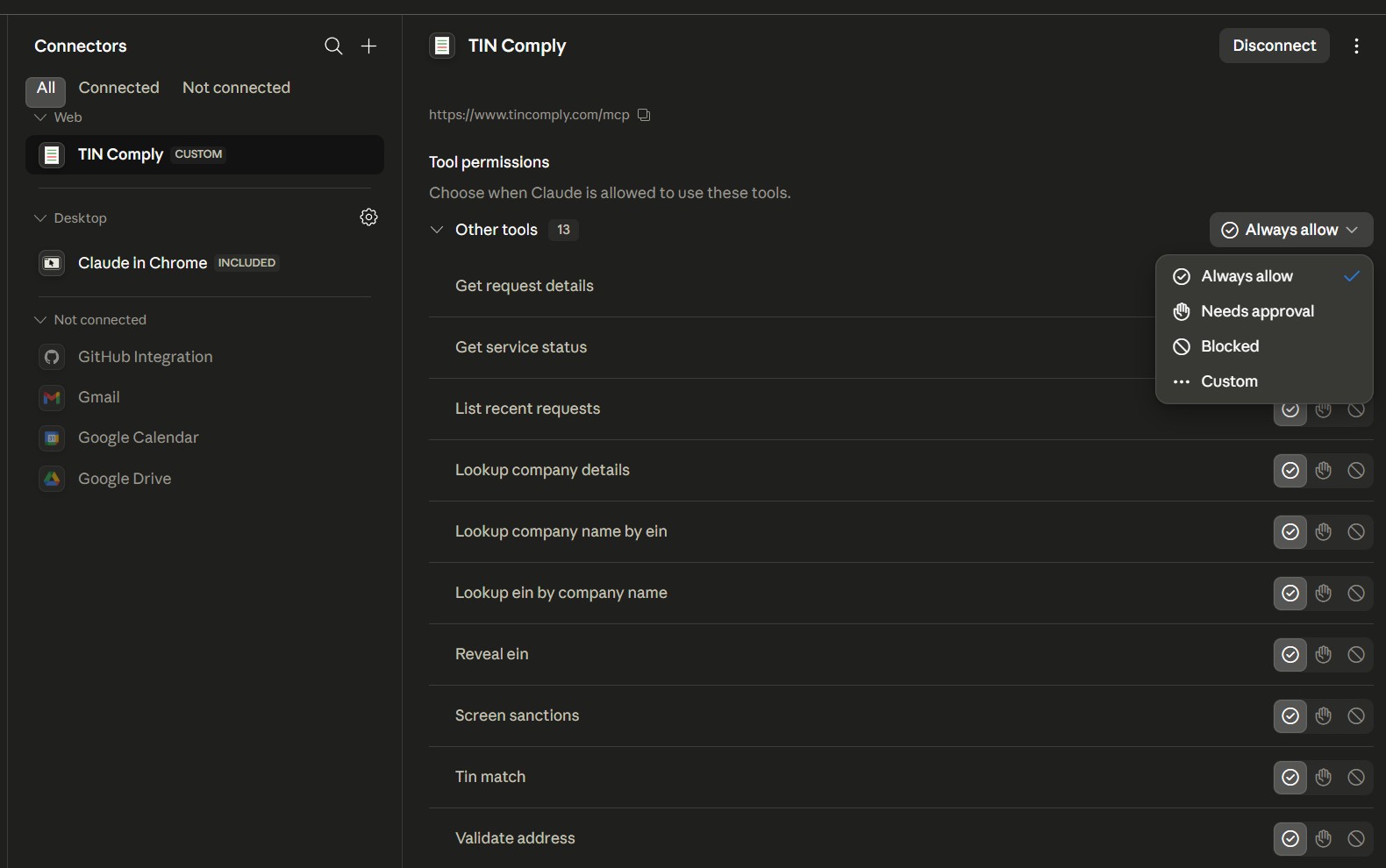The width and height of the screenshot is (1386, 868).
Task: Switch to the Not connected tab
Action: point(236,88)
